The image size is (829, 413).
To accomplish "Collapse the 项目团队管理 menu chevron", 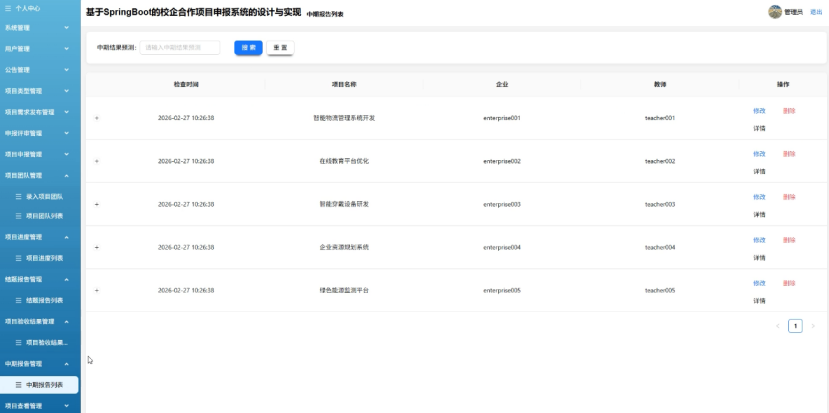I will click(67, 176).
